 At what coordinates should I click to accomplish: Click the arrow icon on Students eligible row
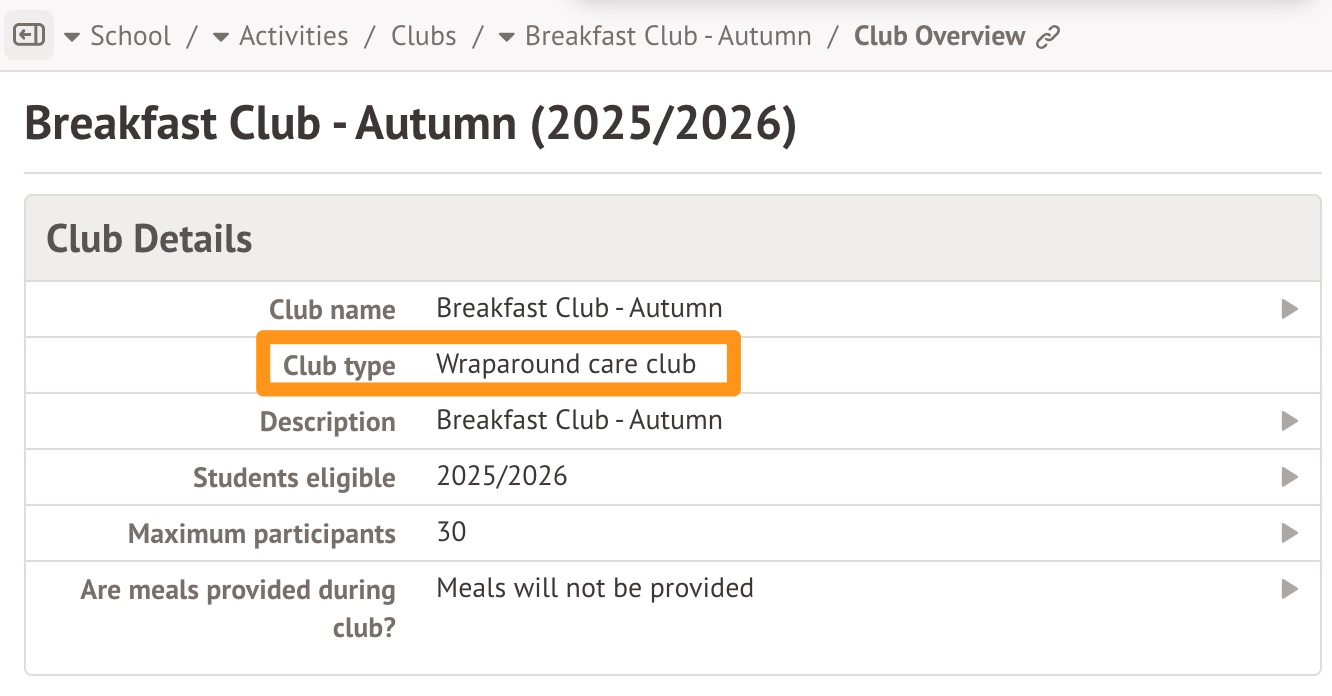click(x=1289, y=477)
